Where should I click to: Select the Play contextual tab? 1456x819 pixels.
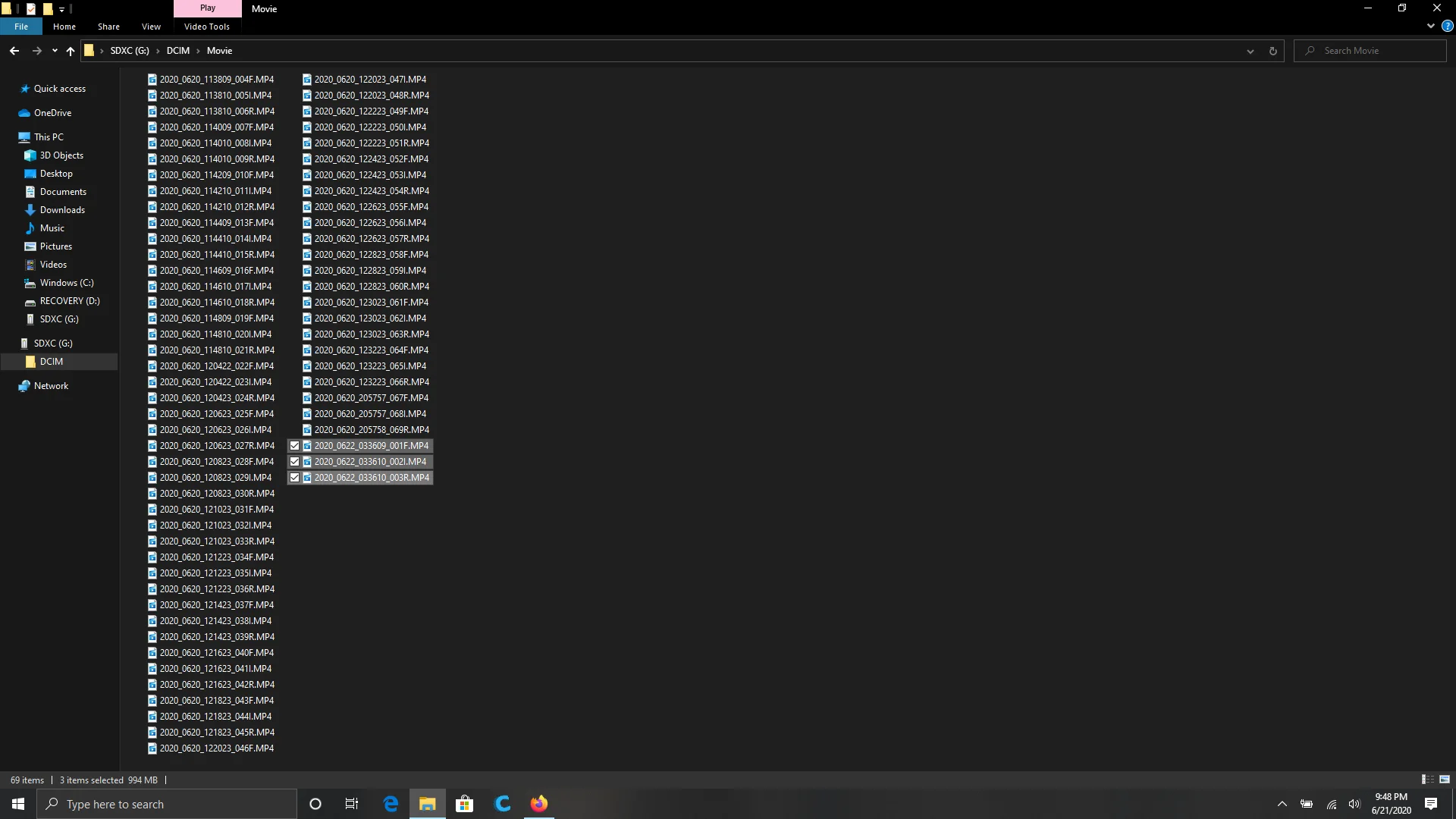208,8
